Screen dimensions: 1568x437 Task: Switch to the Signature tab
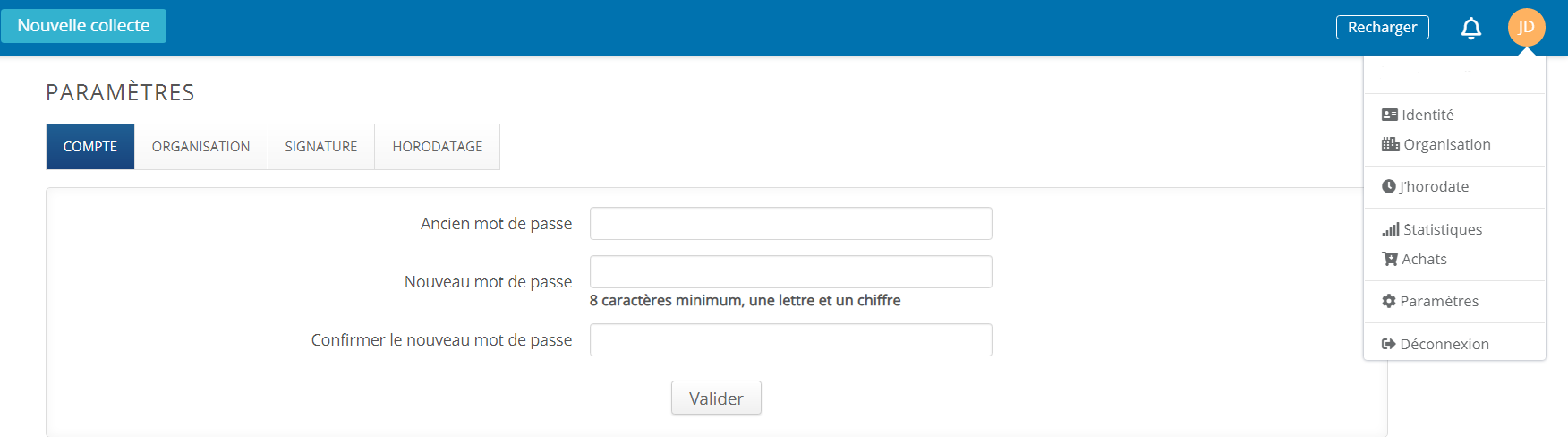pyautogui.click(x=321, y=147)
